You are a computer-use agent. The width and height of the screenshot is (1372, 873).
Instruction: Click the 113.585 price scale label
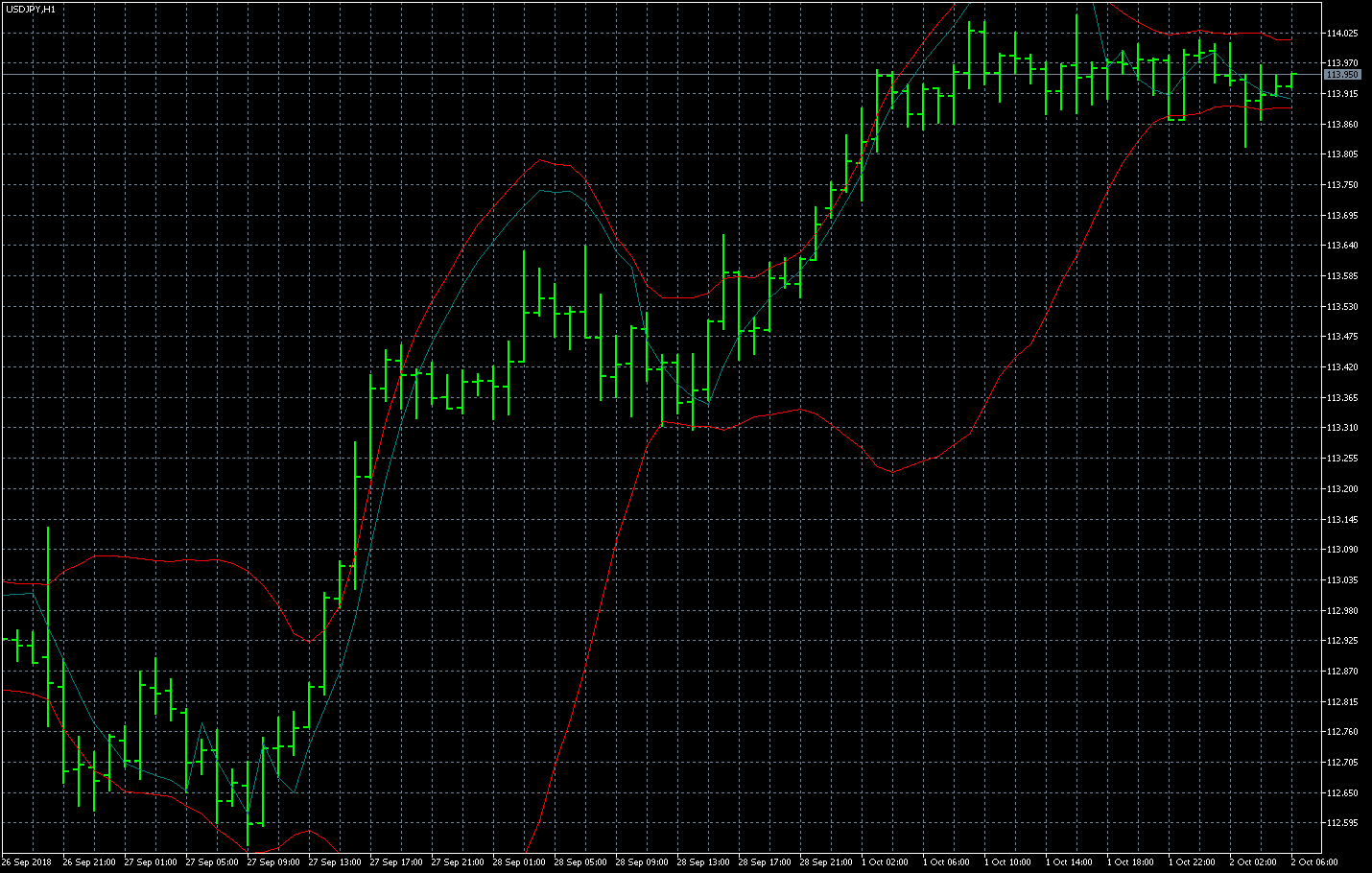[1342, 276]
